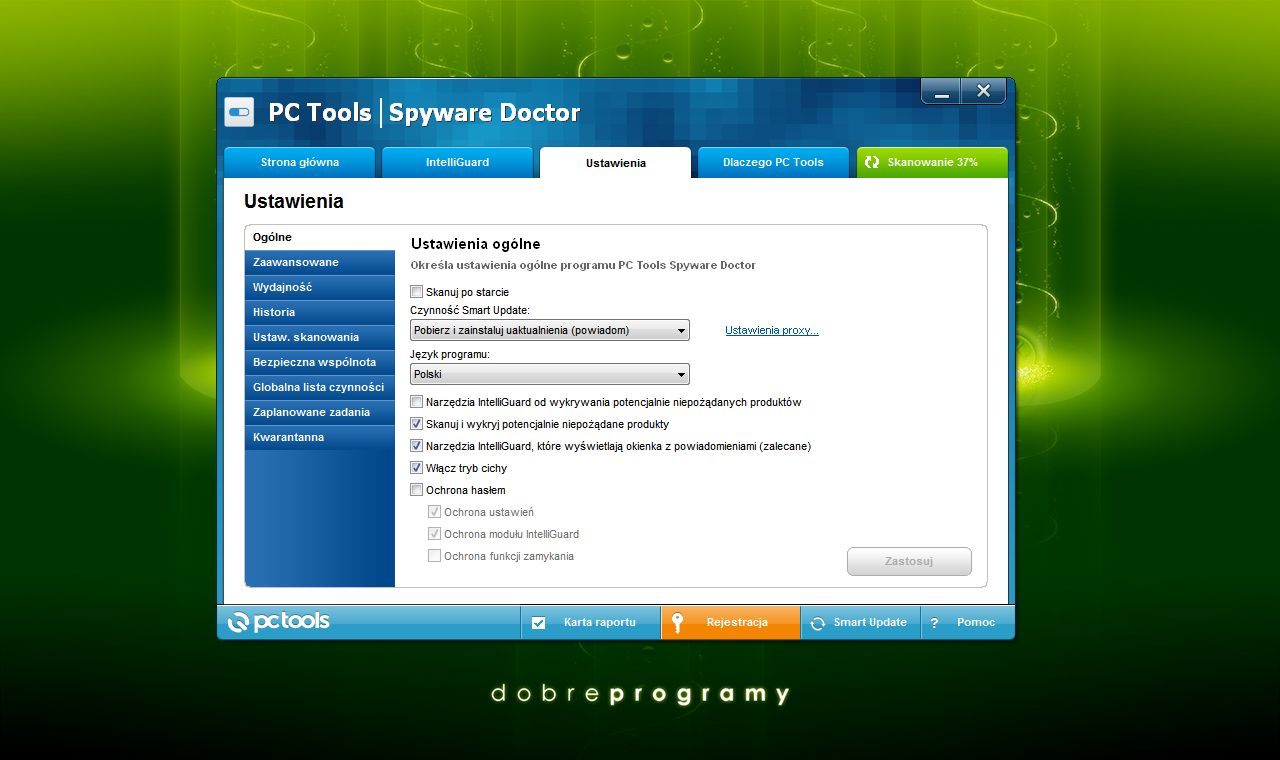Uncheck Skanuj i wykryj potencjalnie niepożądane produkty
This screenshot has width=1280, height=760.
[417, 424]
